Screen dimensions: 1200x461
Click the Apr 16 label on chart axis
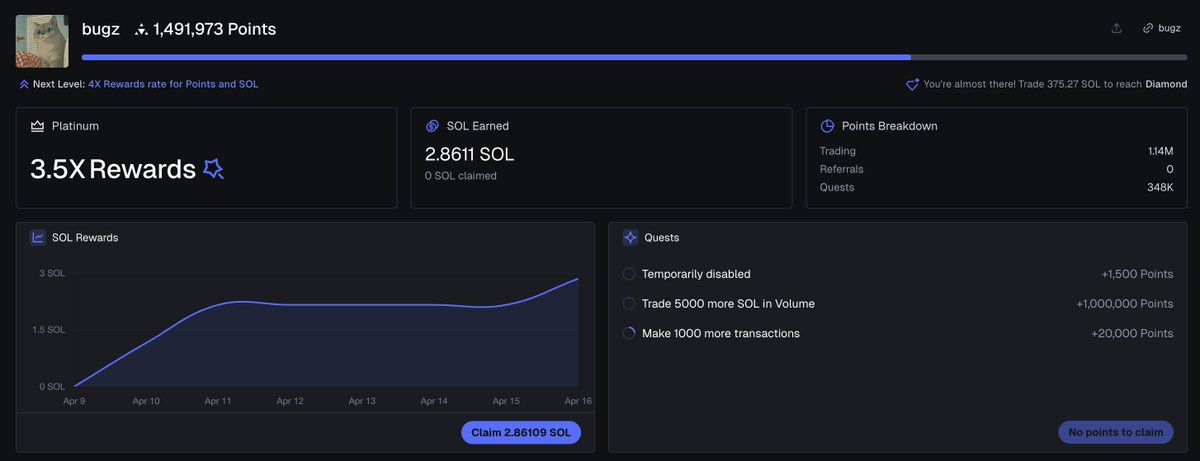[x=578, y=401]
